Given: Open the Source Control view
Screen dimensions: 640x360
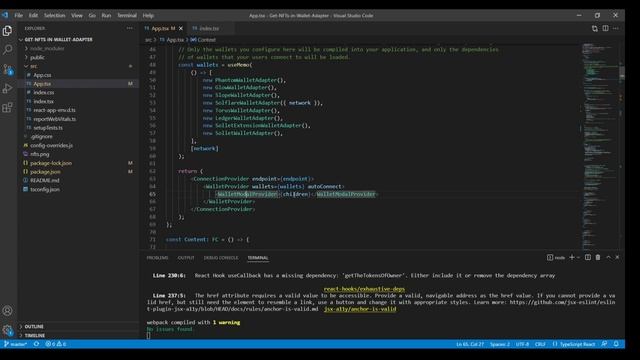Looking at the screenshot, I should 7,69.
